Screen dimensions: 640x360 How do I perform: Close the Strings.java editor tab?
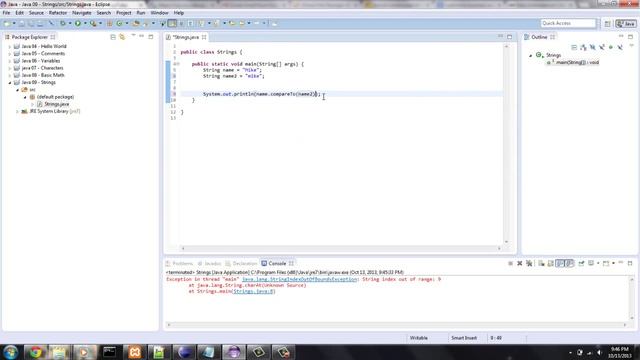point(204,37)
